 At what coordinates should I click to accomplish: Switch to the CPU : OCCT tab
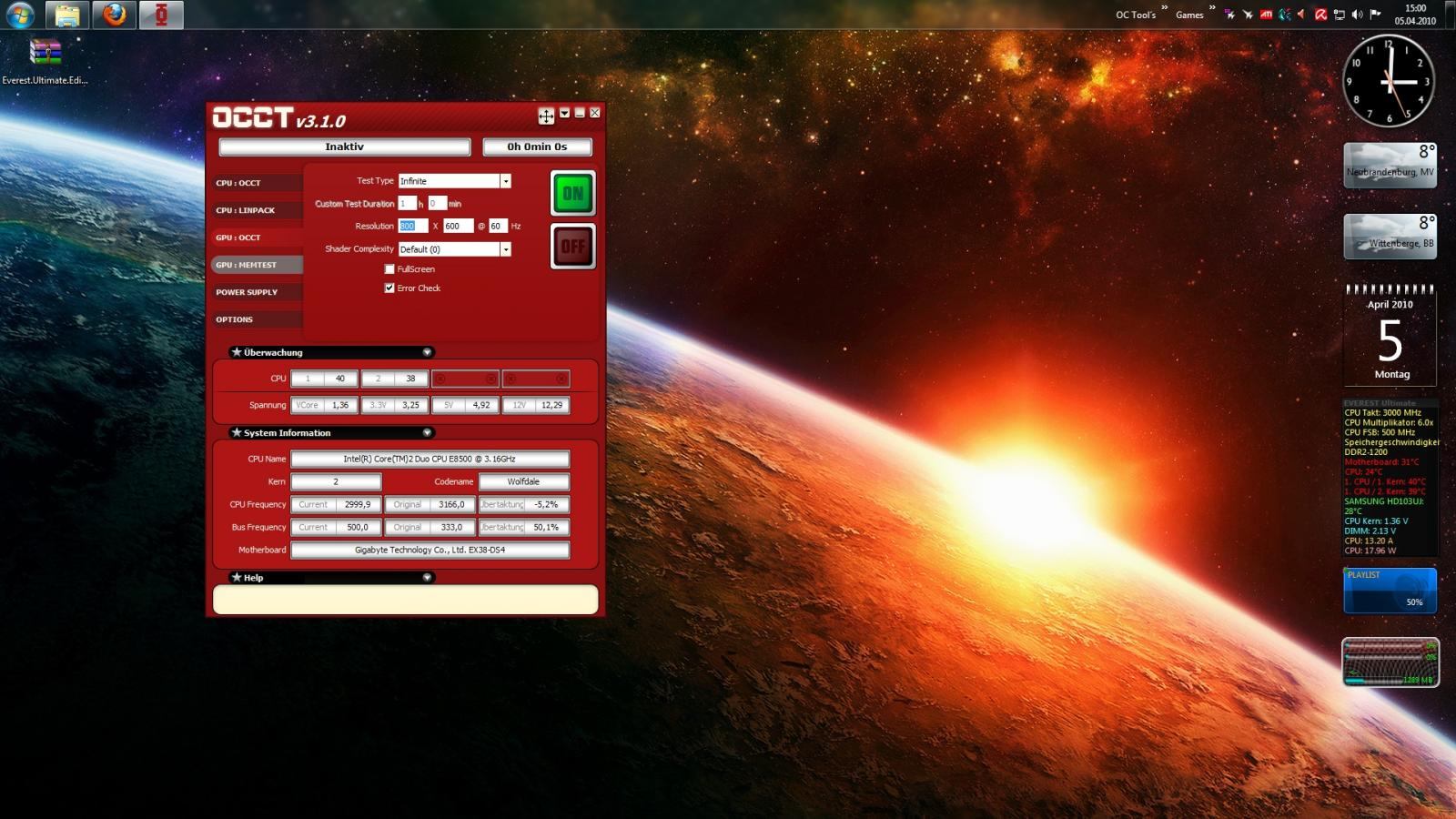[257, 183]
